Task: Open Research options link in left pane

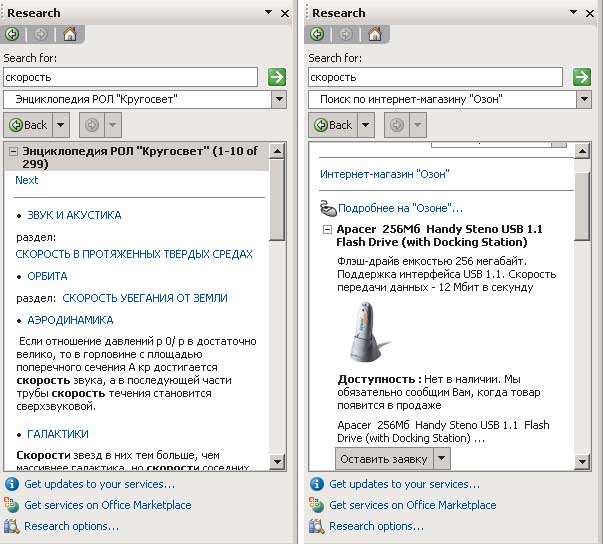Action: pos(72,526)
